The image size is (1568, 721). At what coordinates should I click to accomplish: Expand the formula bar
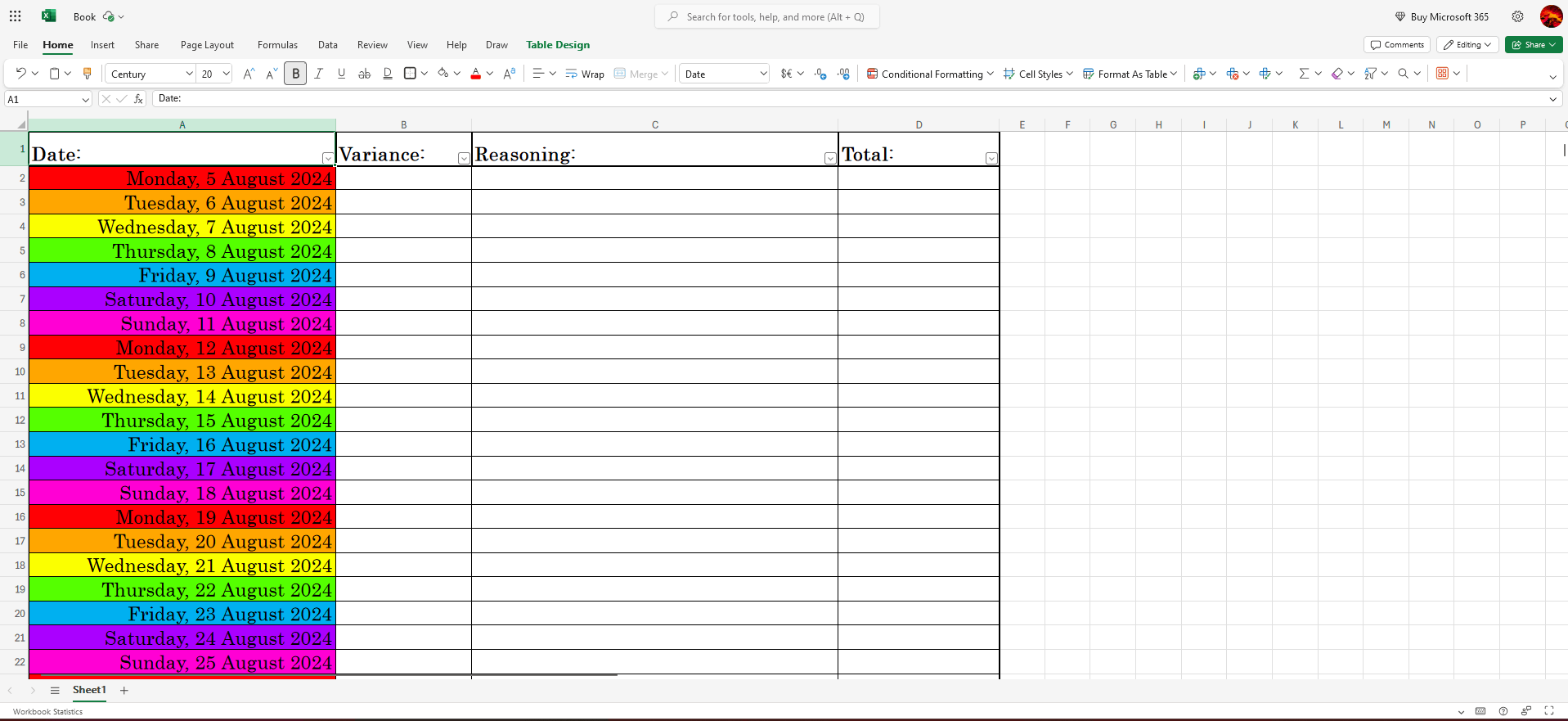tap(1552, 99)
